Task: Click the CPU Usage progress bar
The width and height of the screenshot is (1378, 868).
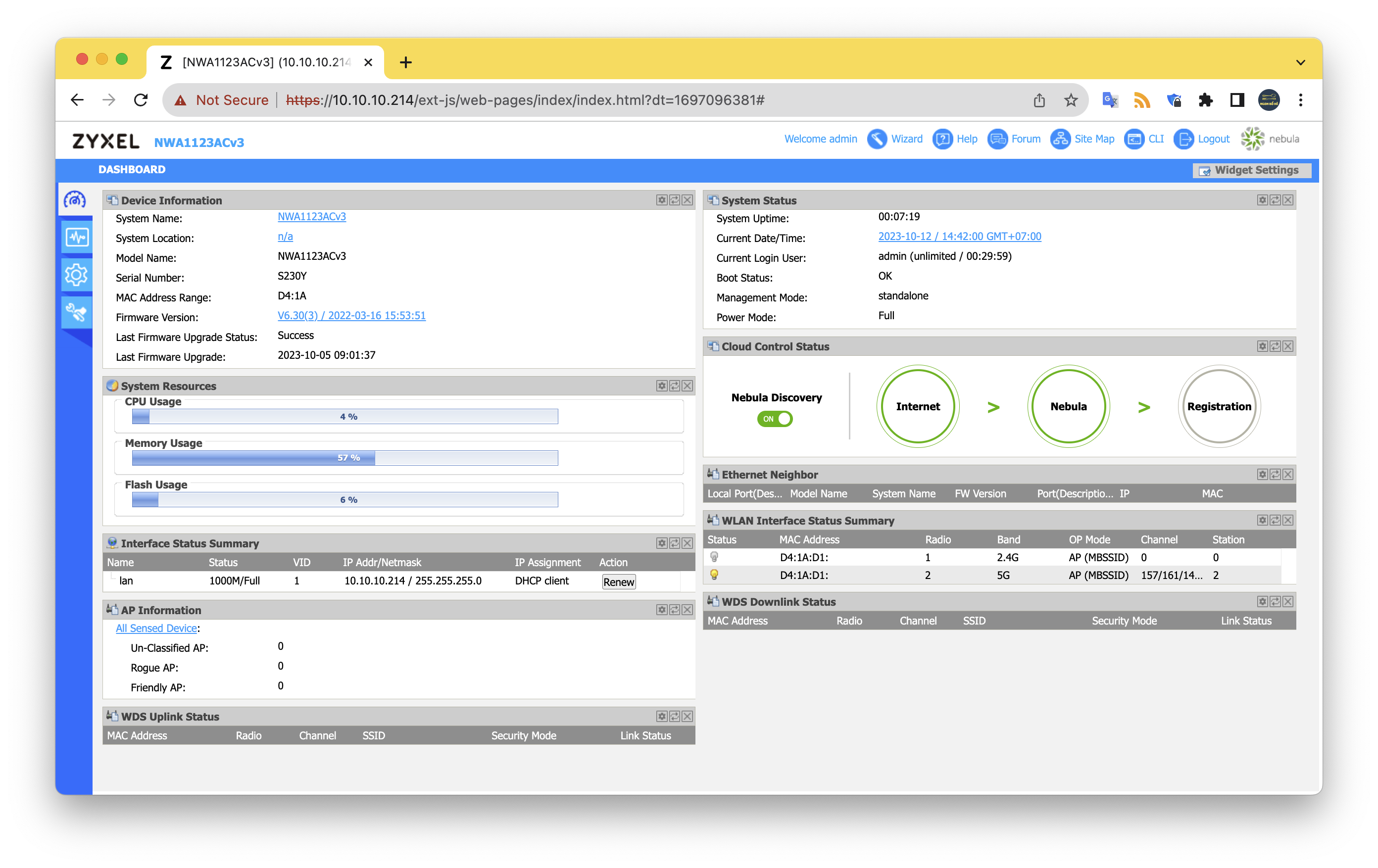Action: point(345,417)
